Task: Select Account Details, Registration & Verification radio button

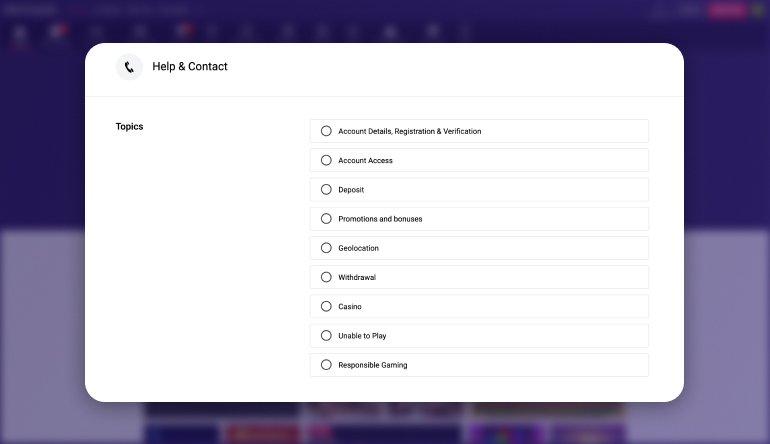Action: coord(326,131)
